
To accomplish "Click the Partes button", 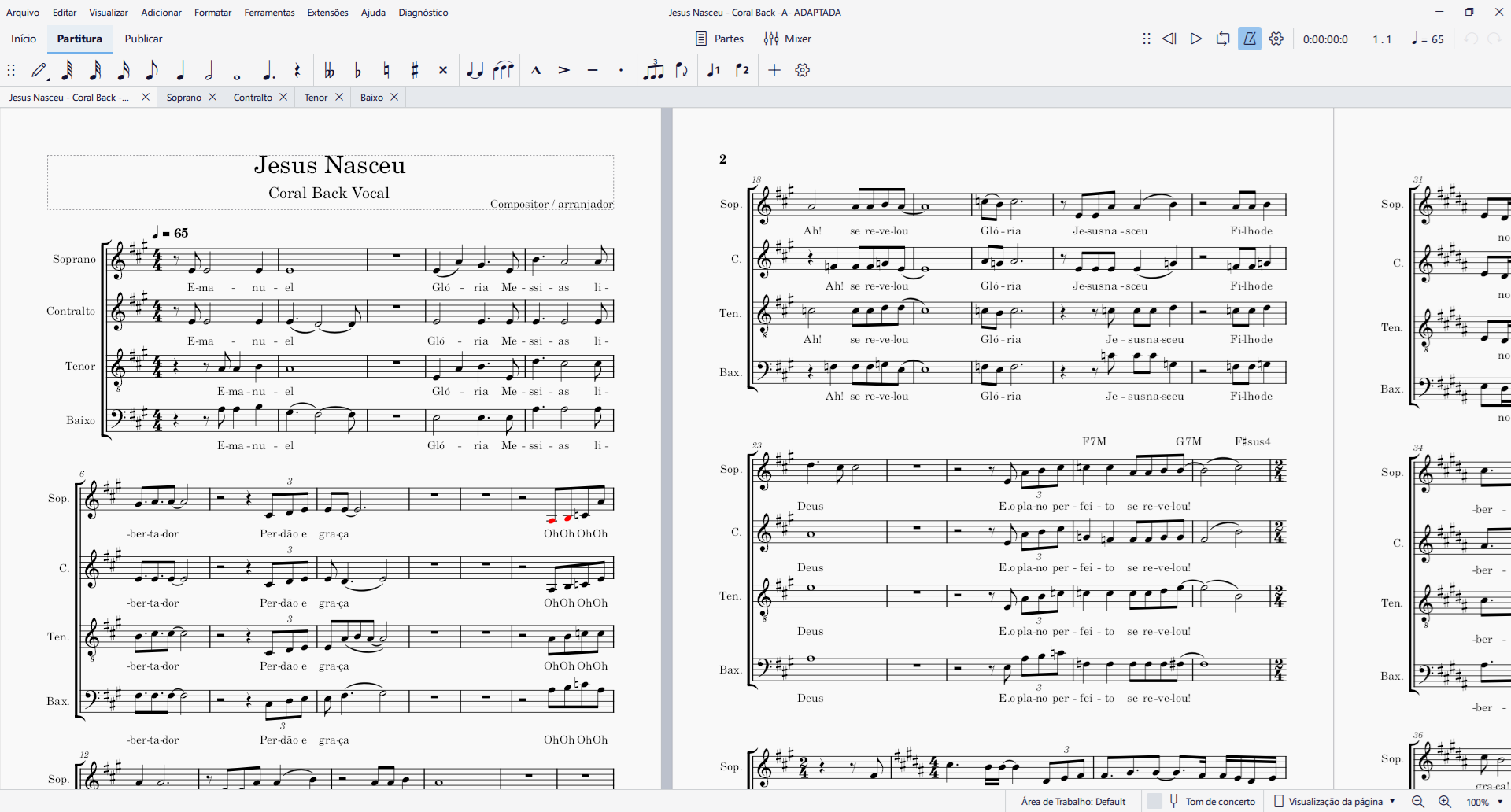I will (x=720, y=39).
